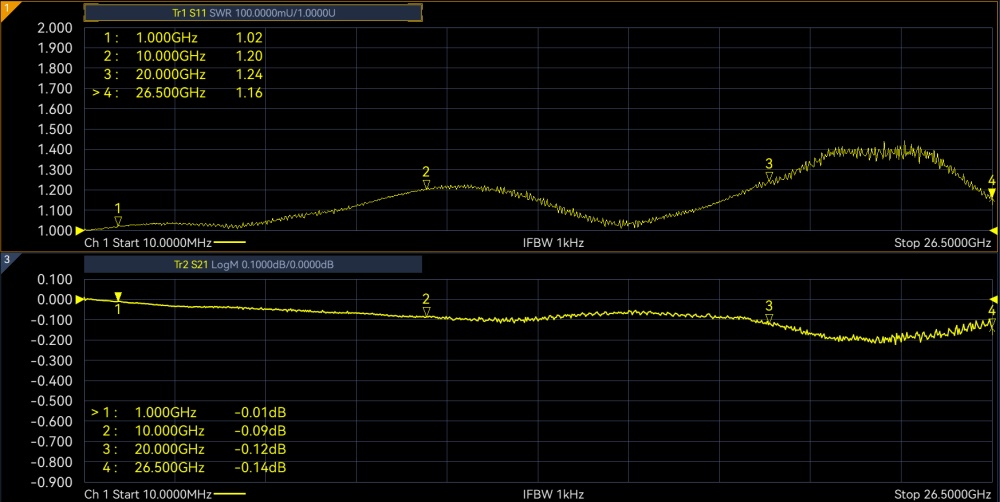Select the Tr1 S11 SWR trace title bar
The height and width of the screenshot is (502, 1000).
pyautogui.click(x=253, y=13)
